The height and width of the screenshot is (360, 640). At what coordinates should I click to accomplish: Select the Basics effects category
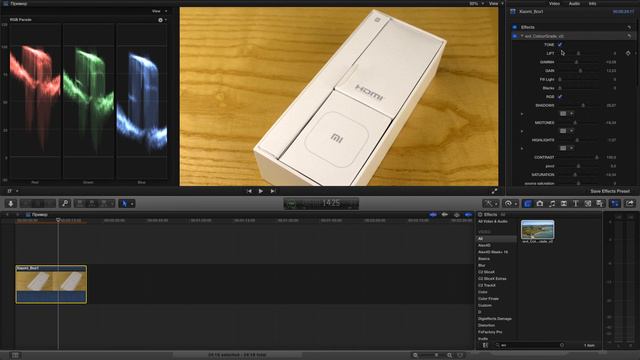484,259
